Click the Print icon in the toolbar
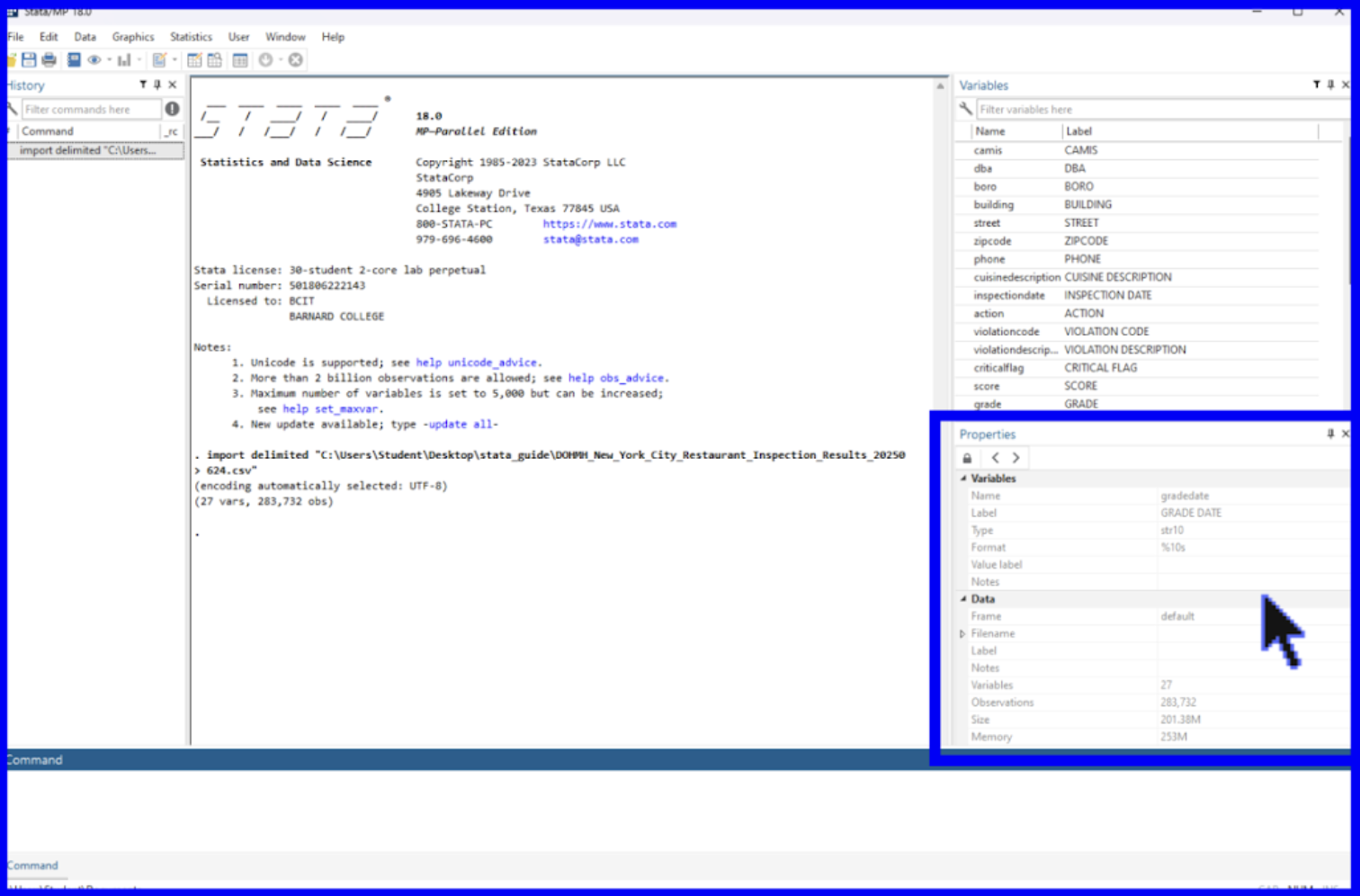This screenshot has height=896, width=1360. 49,60
